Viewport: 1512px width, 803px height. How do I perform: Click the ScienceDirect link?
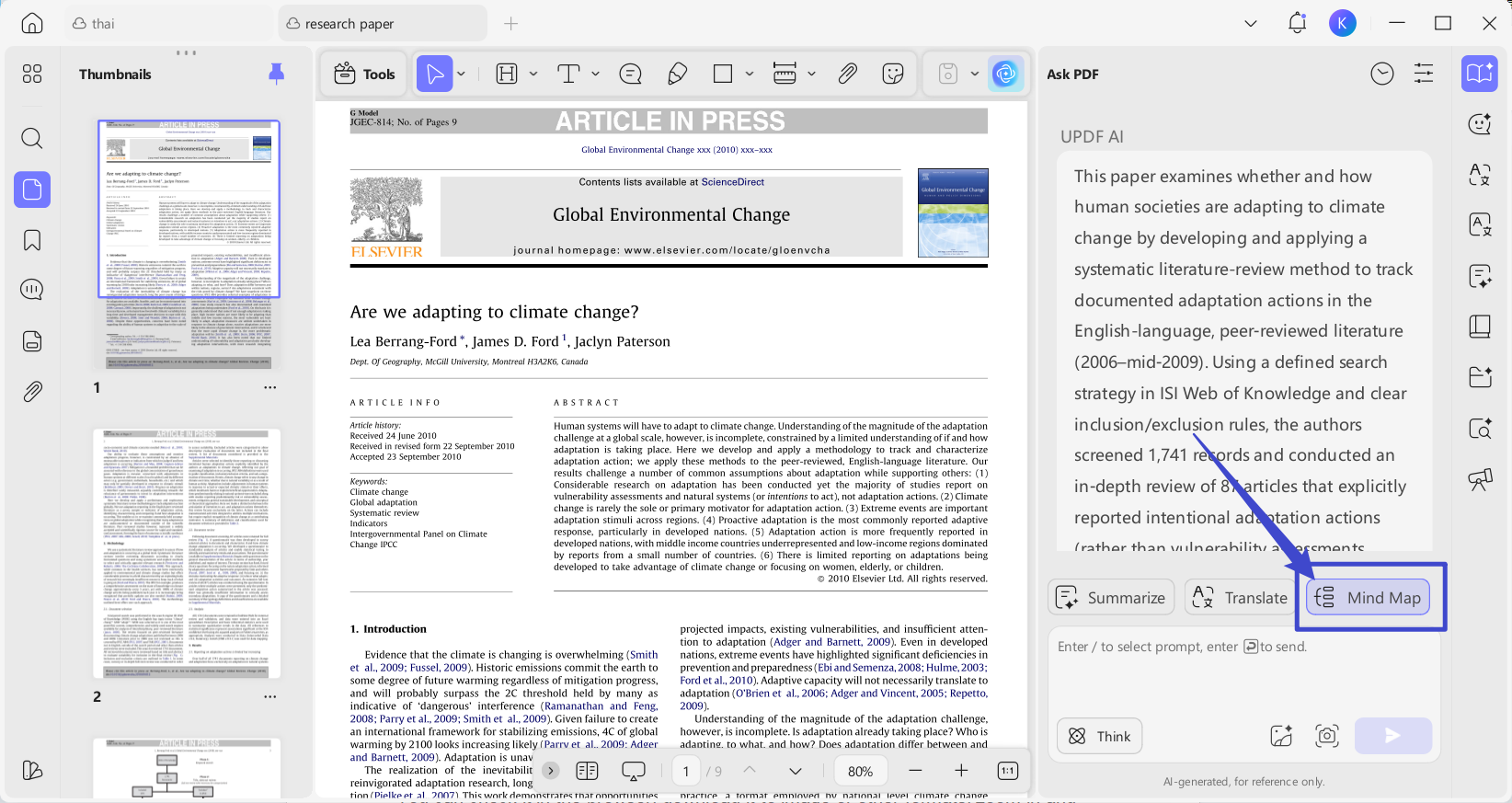click(x=733, y=182)
